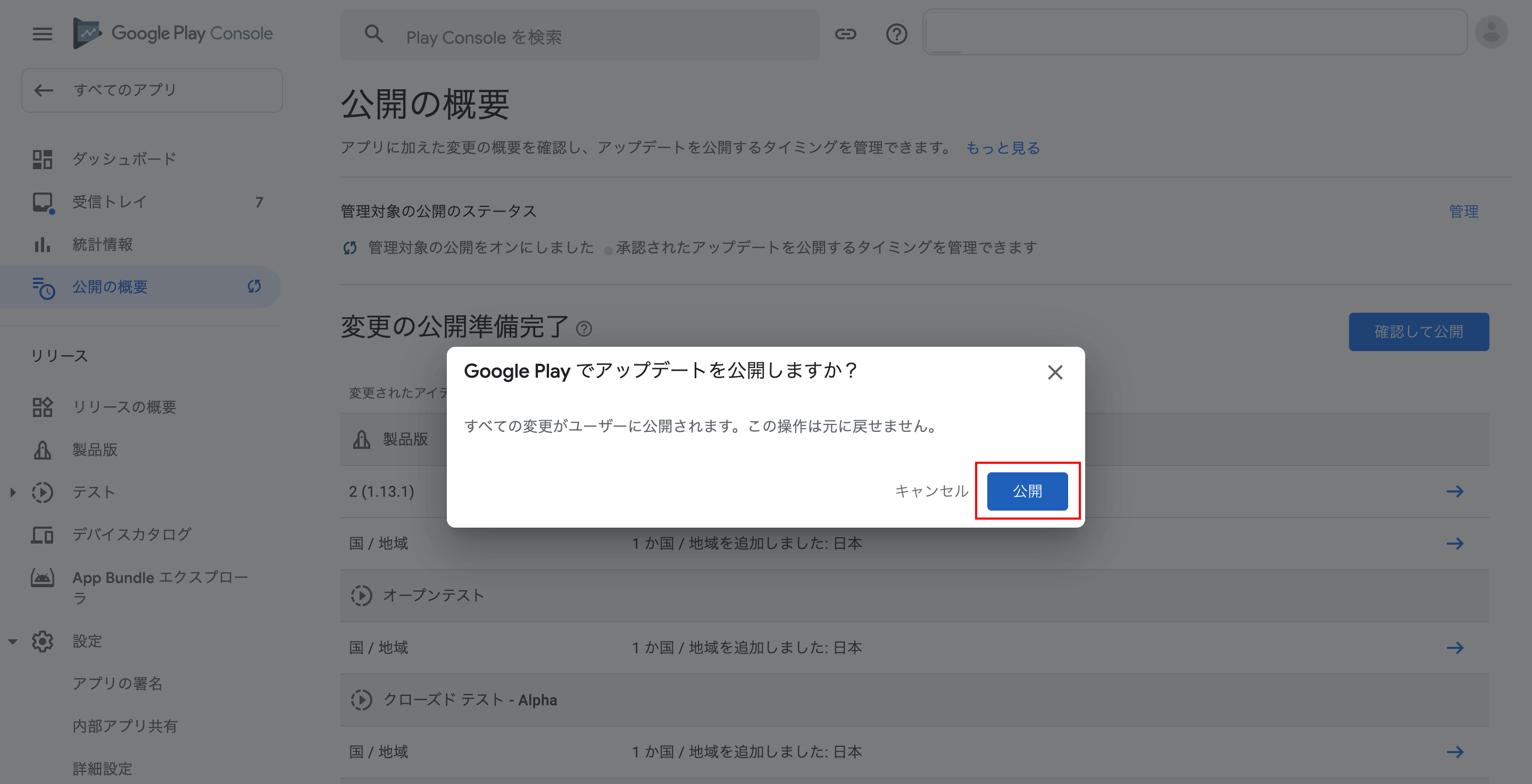Click the back arrow beside すべてのアプリ

pyautogui.click(x=44, y=90)
